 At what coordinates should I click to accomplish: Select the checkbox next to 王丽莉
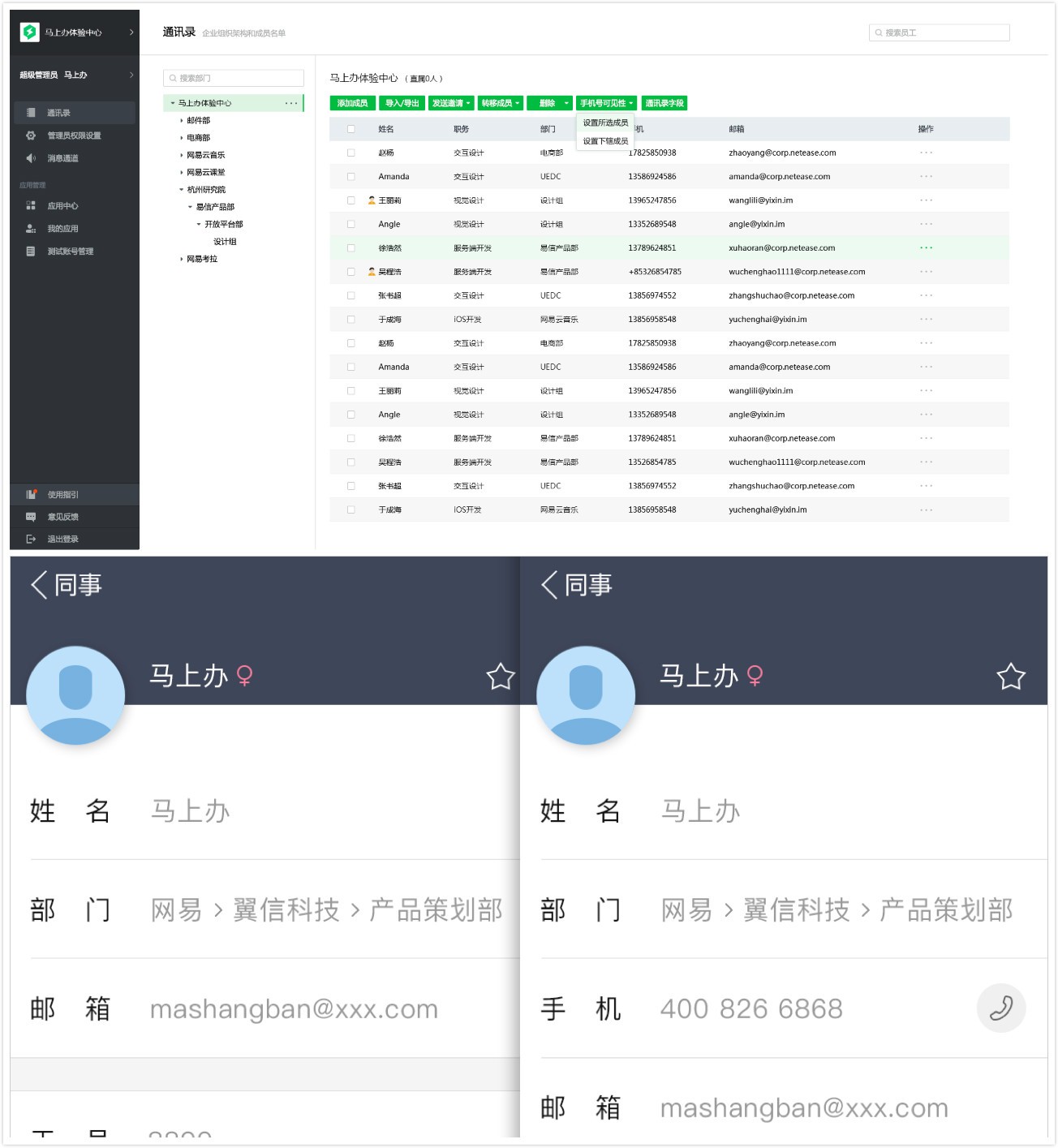pyautogui.click(x=351, y=200)
